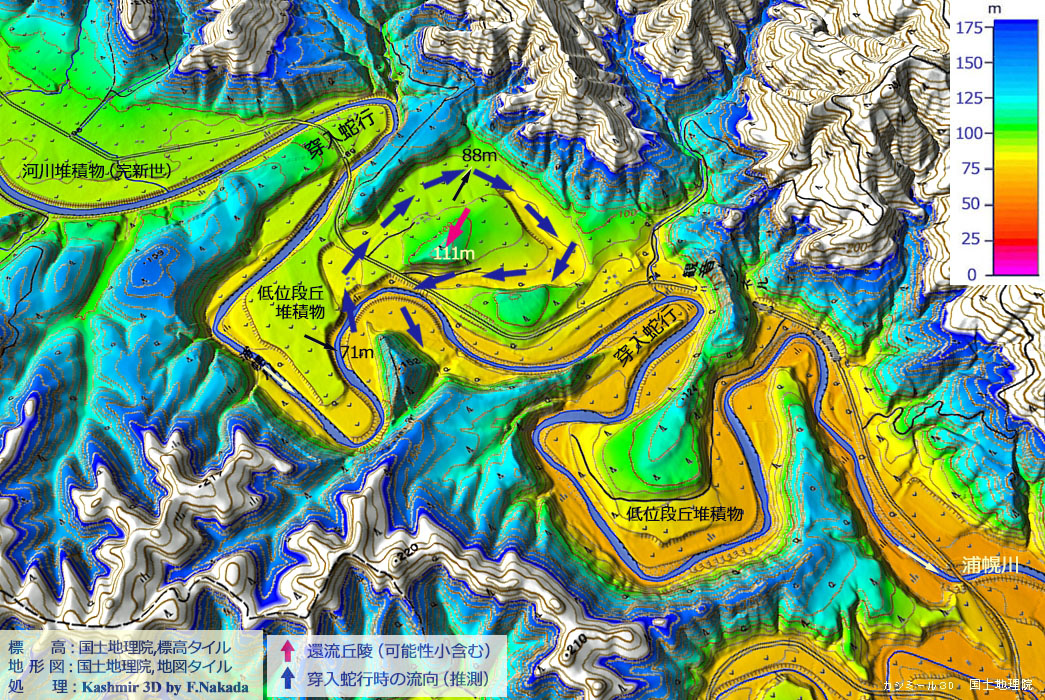1045x700 pixels.
Task: Click the blue arrow icon in the legend
Action: click(287, 676)
